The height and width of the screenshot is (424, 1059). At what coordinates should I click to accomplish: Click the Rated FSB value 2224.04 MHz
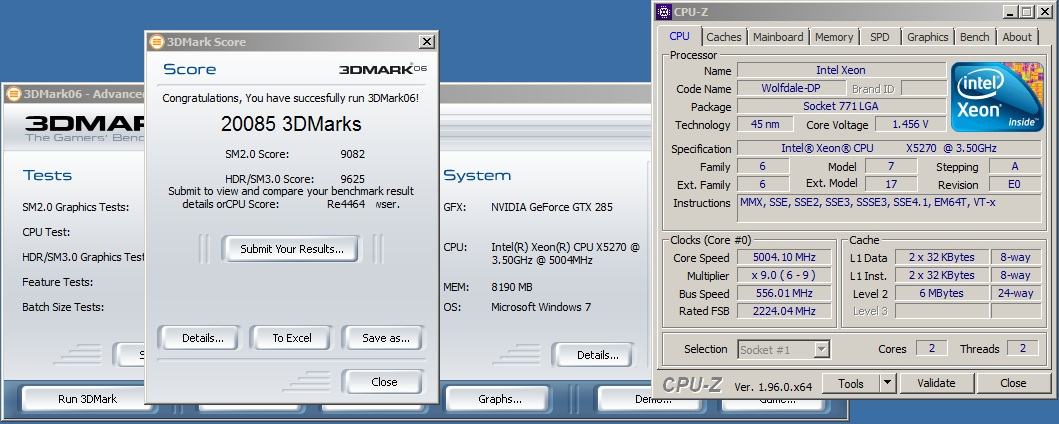[784, 311]
